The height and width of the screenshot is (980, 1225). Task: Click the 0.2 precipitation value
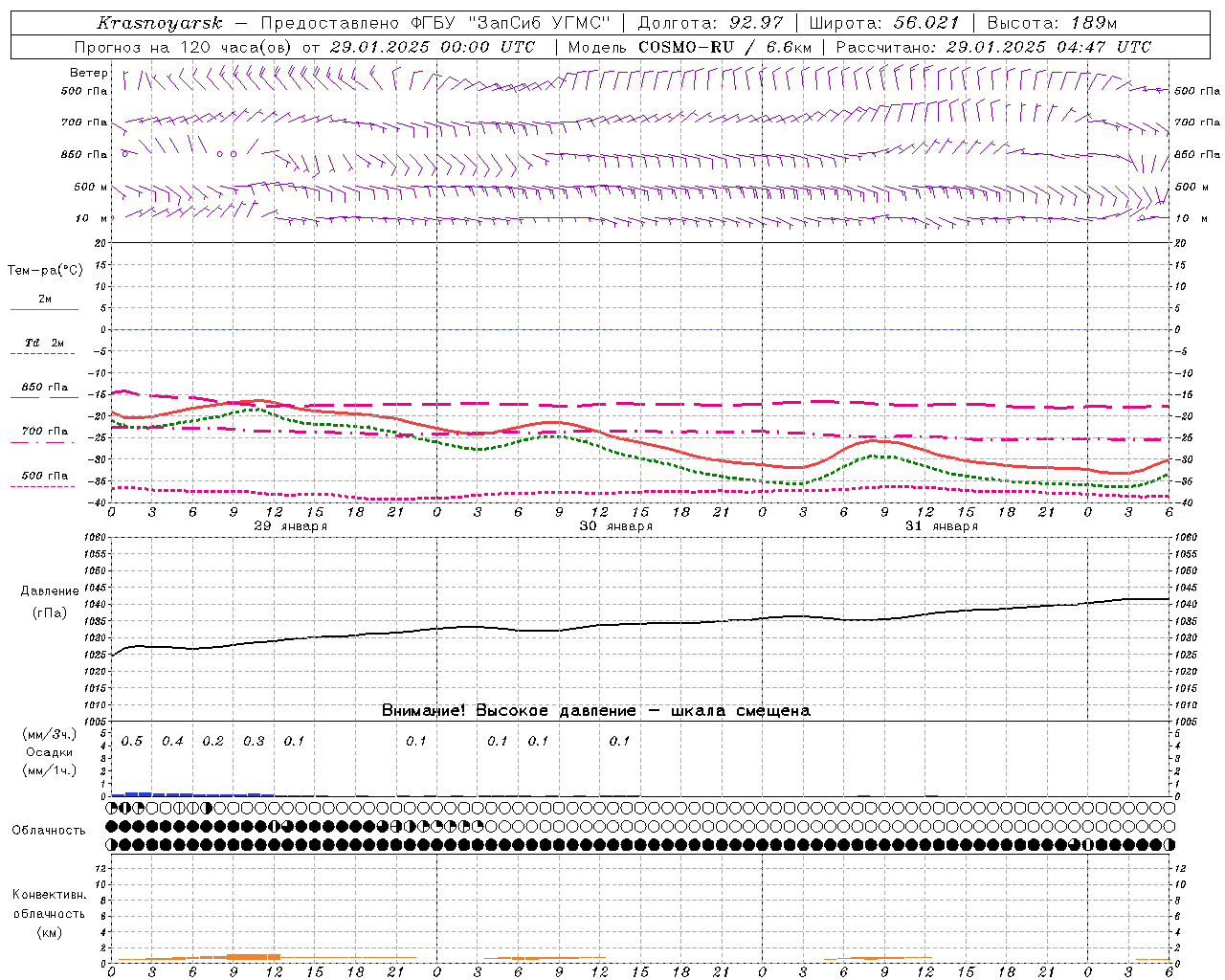(212, 742)
